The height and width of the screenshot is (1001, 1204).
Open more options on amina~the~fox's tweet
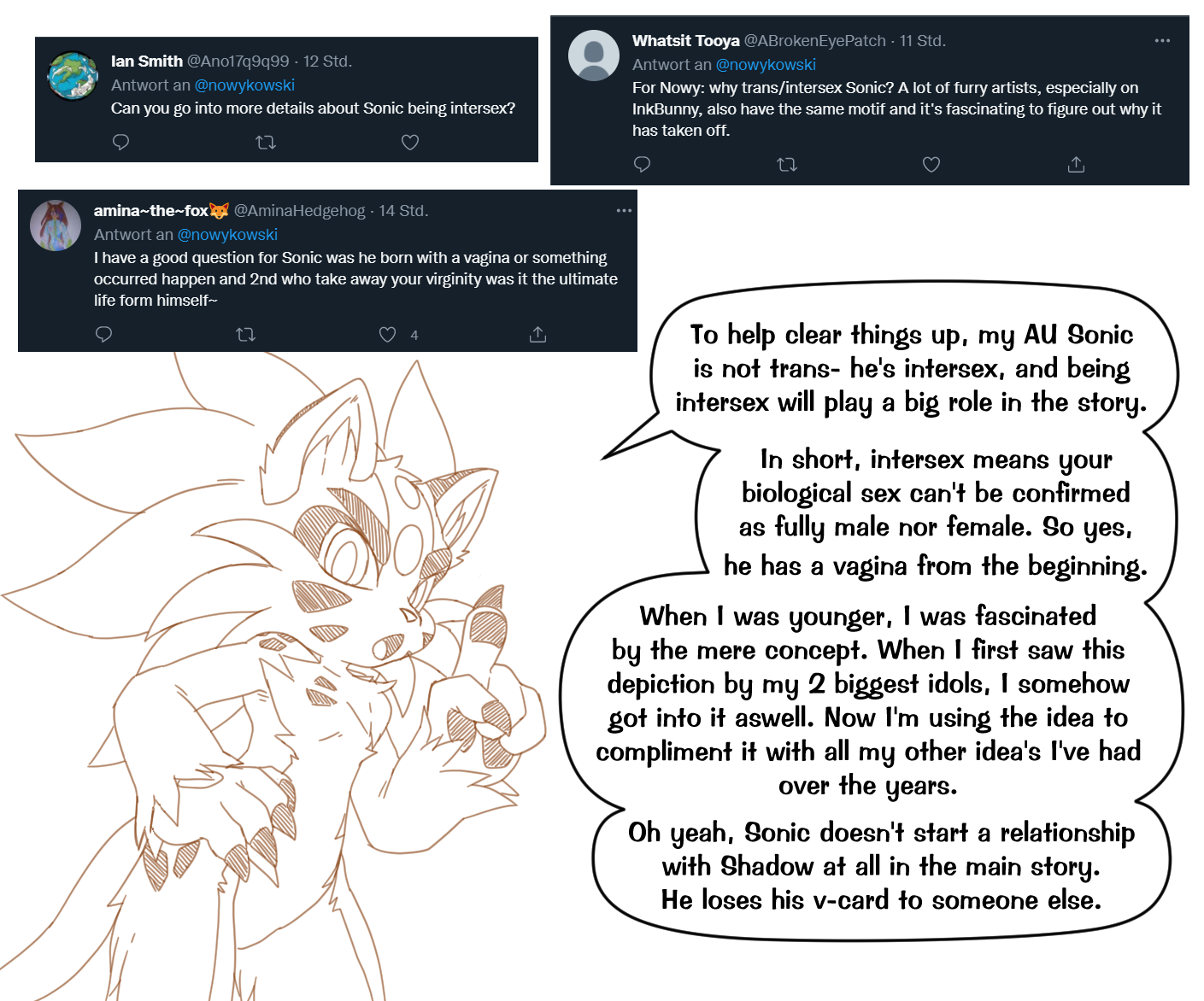point(624,211)
